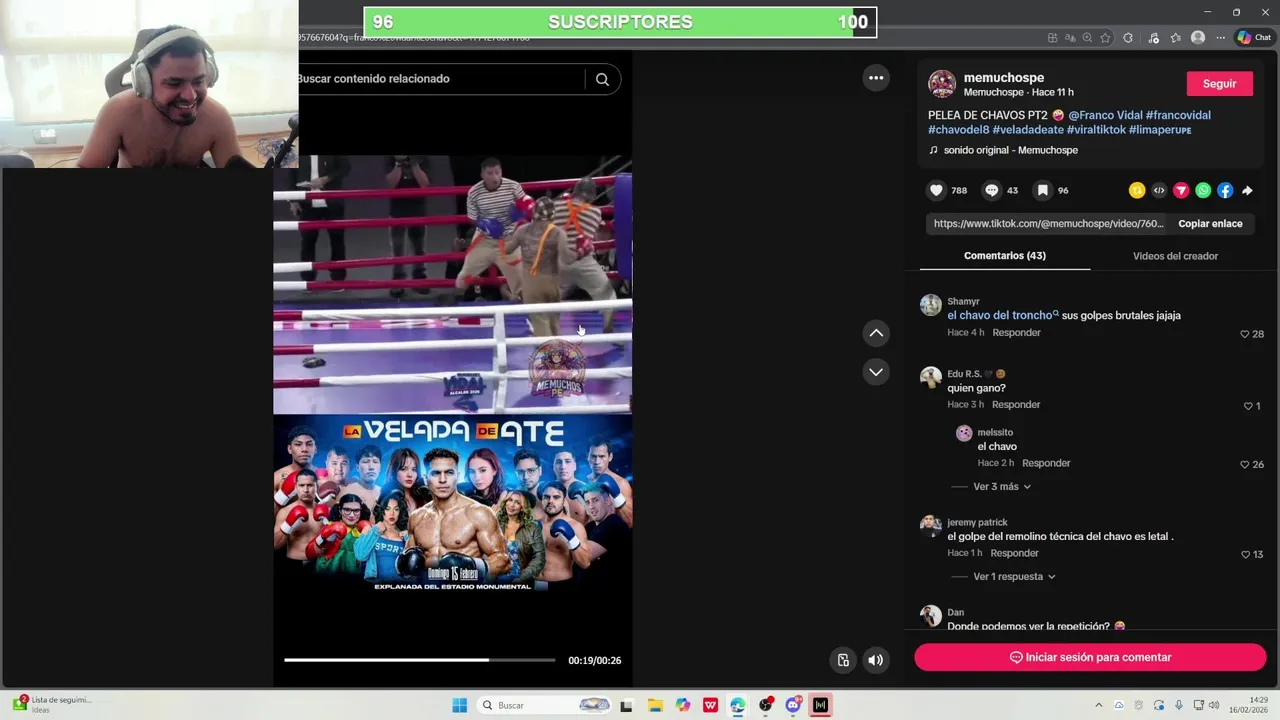Go to previous video with up chevron
Screen dimensions: 1280x720
click(x=876, y=333)
